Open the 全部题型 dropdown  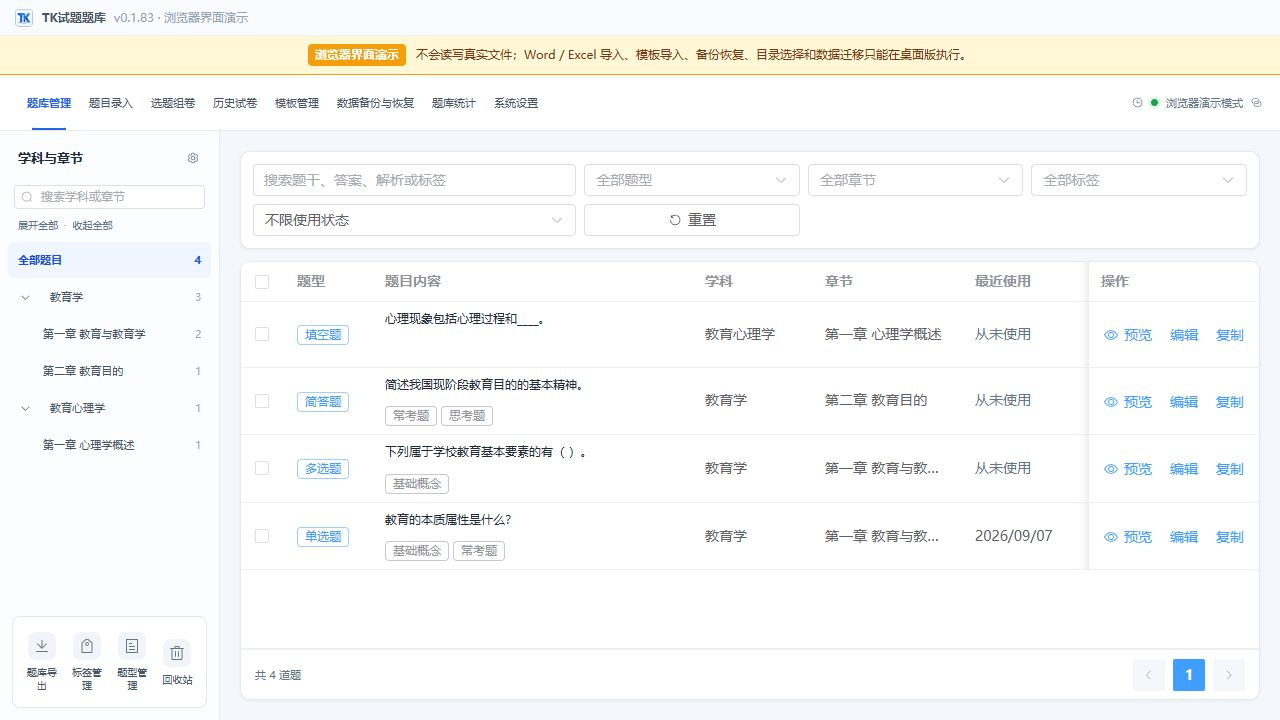[x=692, y=180]
